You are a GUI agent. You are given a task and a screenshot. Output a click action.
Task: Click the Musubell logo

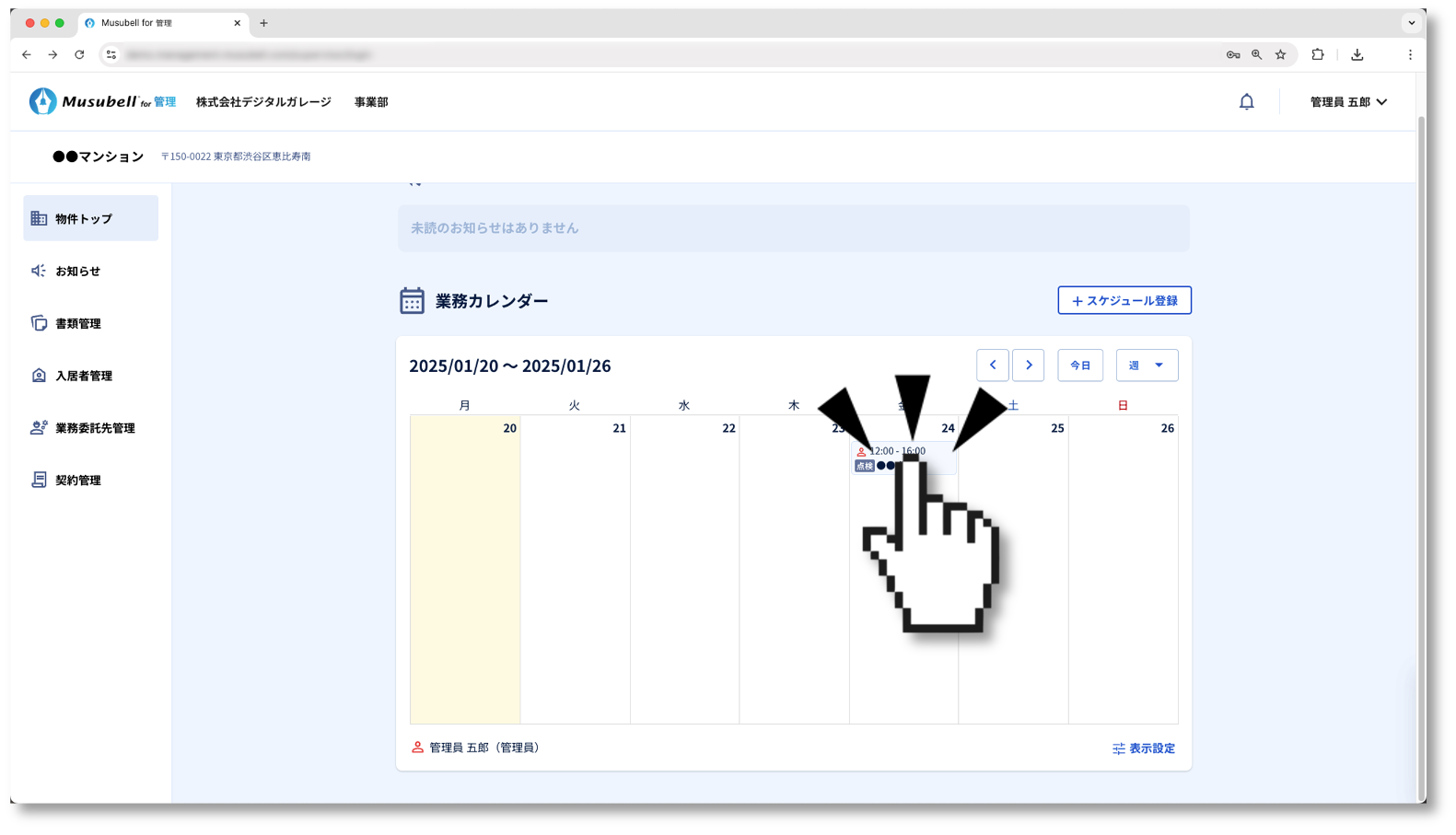coord(102,101)
